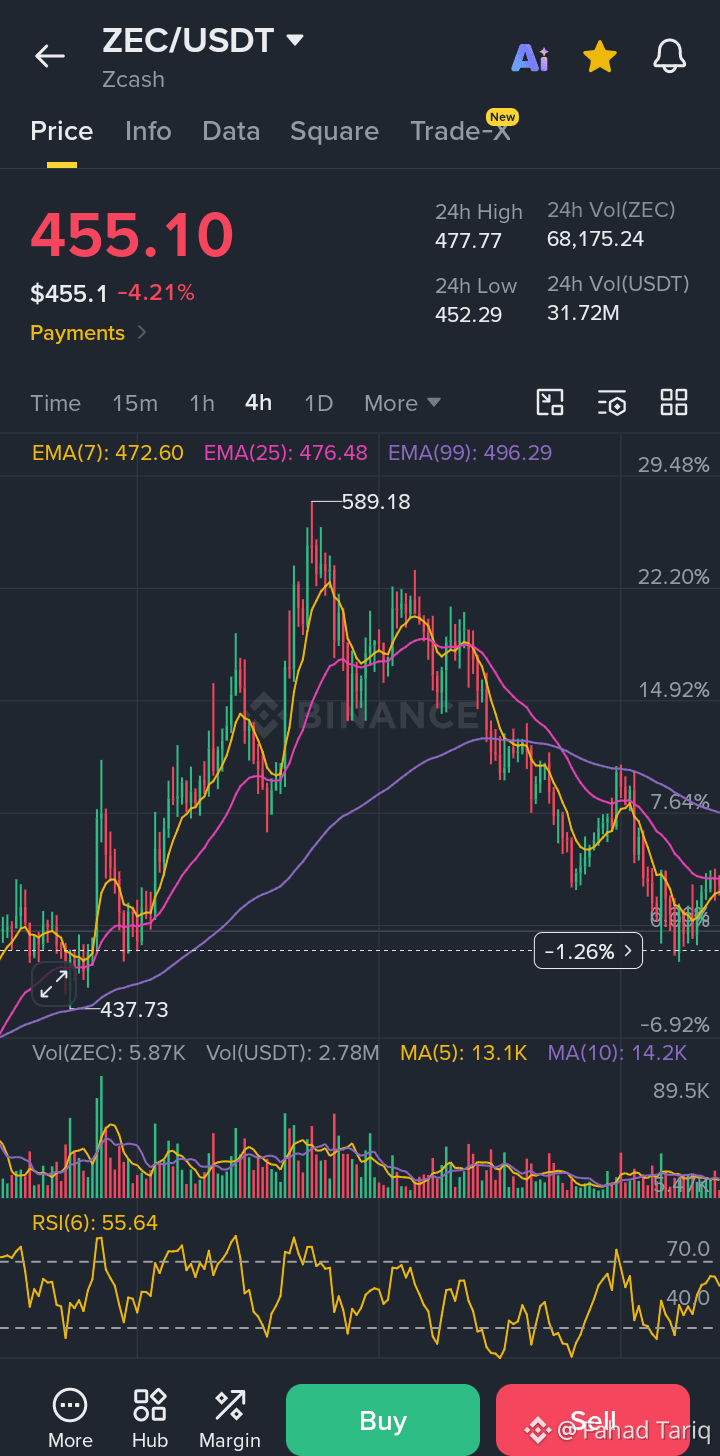Switch to the Data tab
Viewport: 720px width, 1456px height.
coord(231,131)
